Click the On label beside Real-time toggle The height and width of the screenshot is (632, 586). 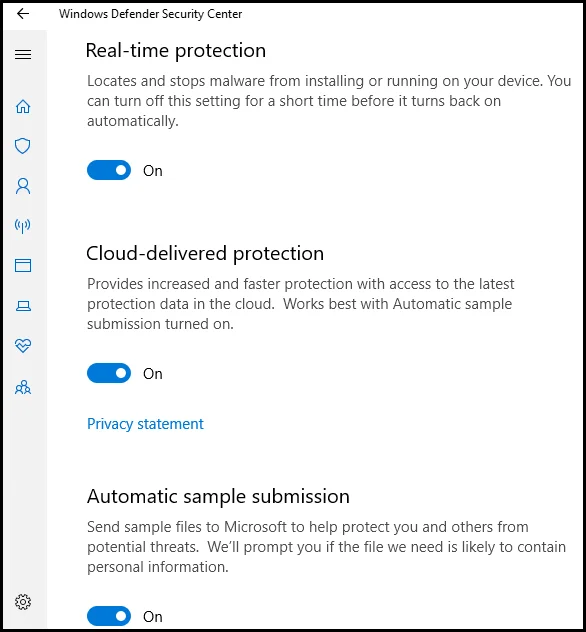click(153, 171)
